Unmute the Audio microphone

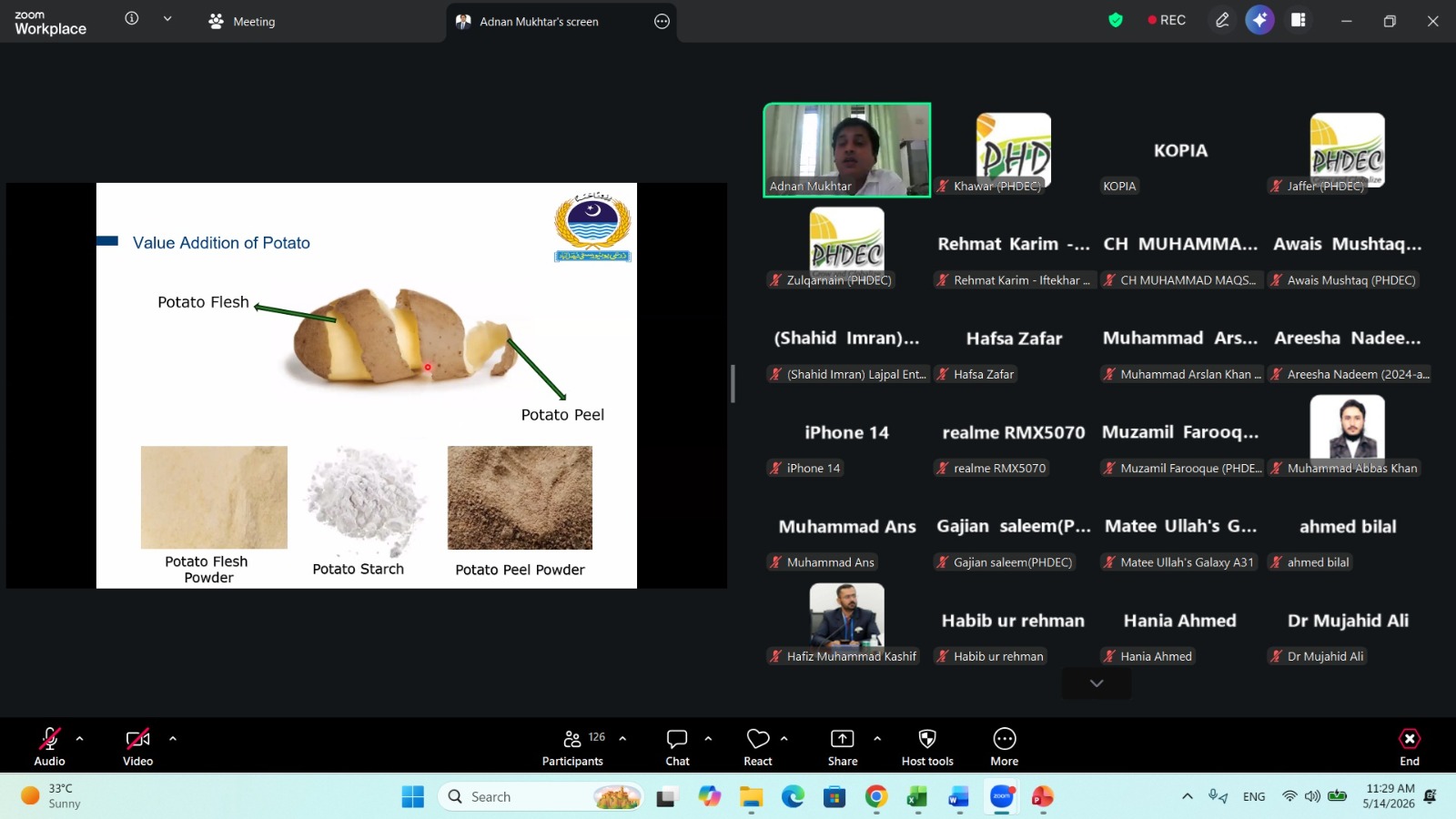49,739
